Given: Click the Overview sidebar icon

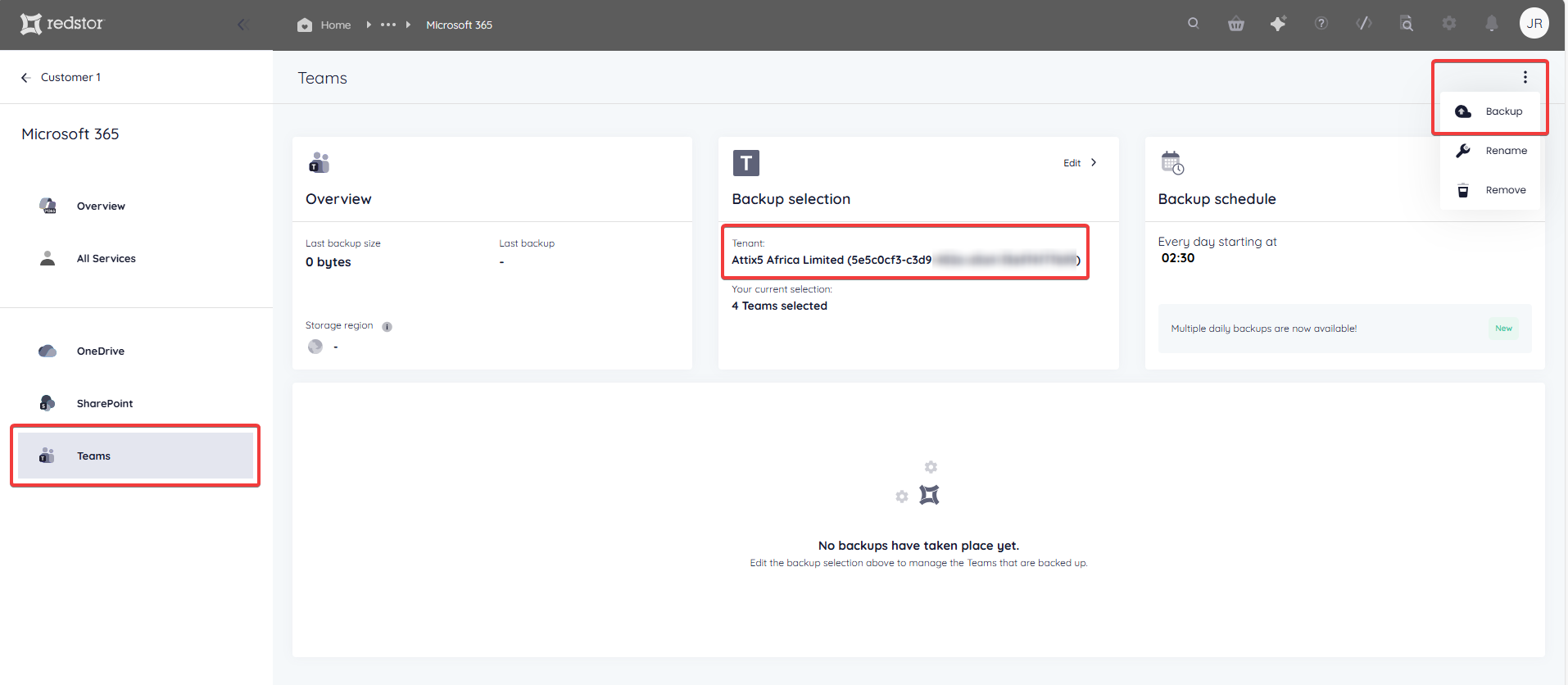Looking at the screenshot, I should pos(48,206).
